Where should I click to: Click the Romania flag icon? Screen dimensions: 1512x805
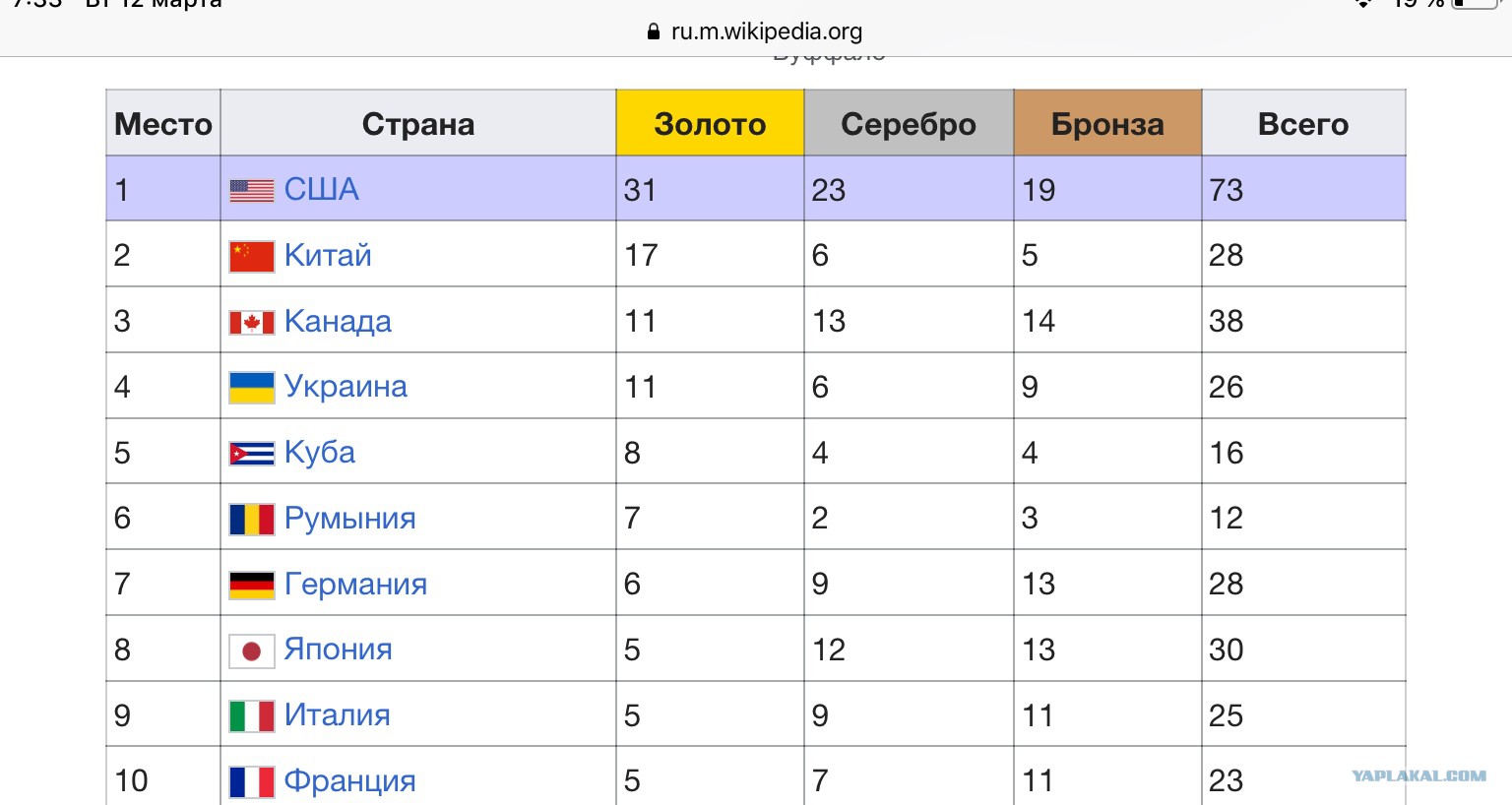(x=252, y=519)
